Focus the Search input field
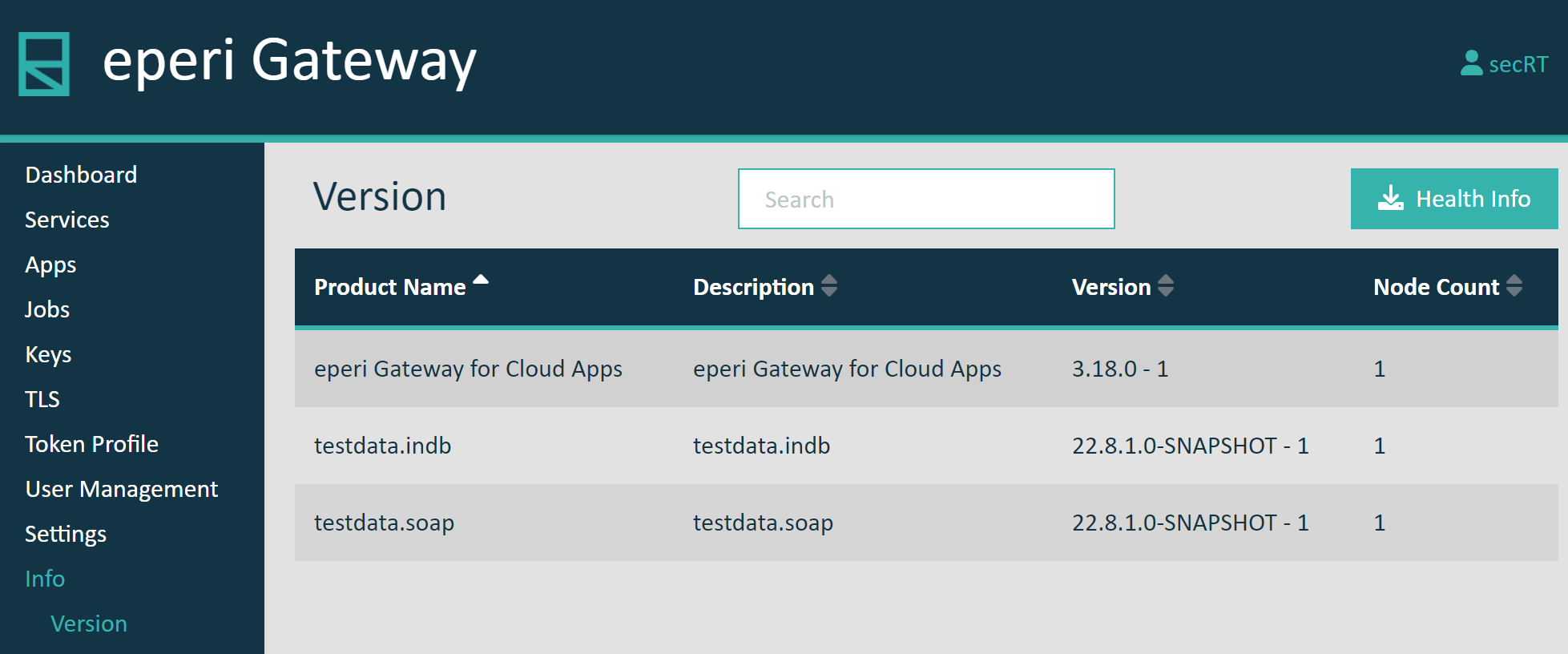Viewport: 1568px width, 654px height. click(926, 199)
